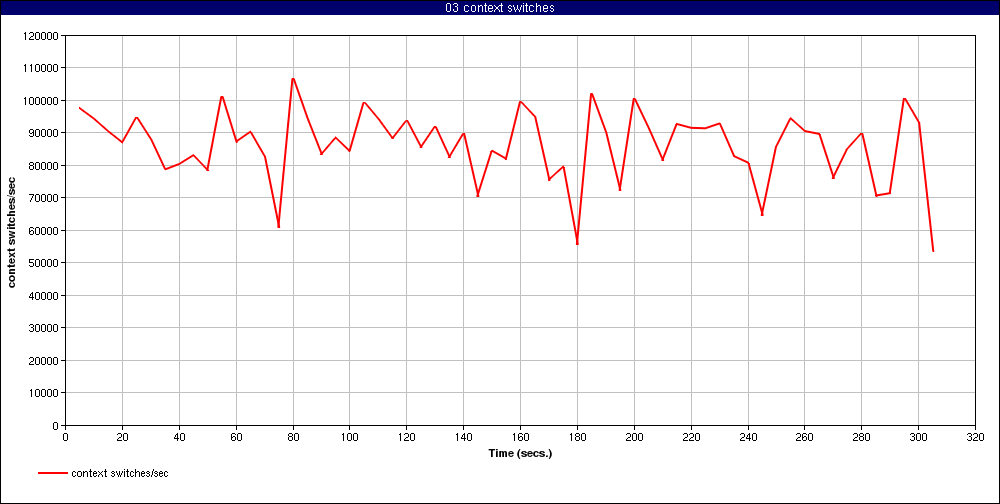Click the lowest dip at 180 seconds
The image size is (1000, 504).
click(577, 244)
